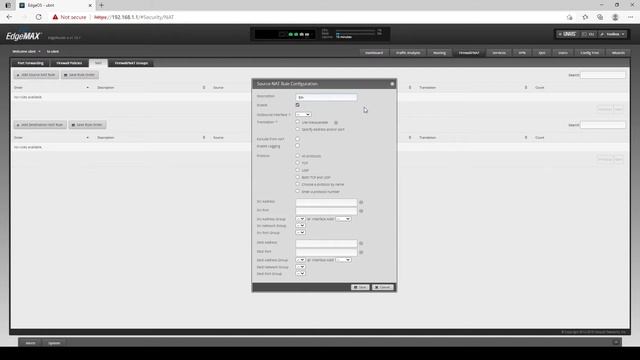Open the Routing main tab
This screenshot has width=640, height=360.
(x=440, y=53)
